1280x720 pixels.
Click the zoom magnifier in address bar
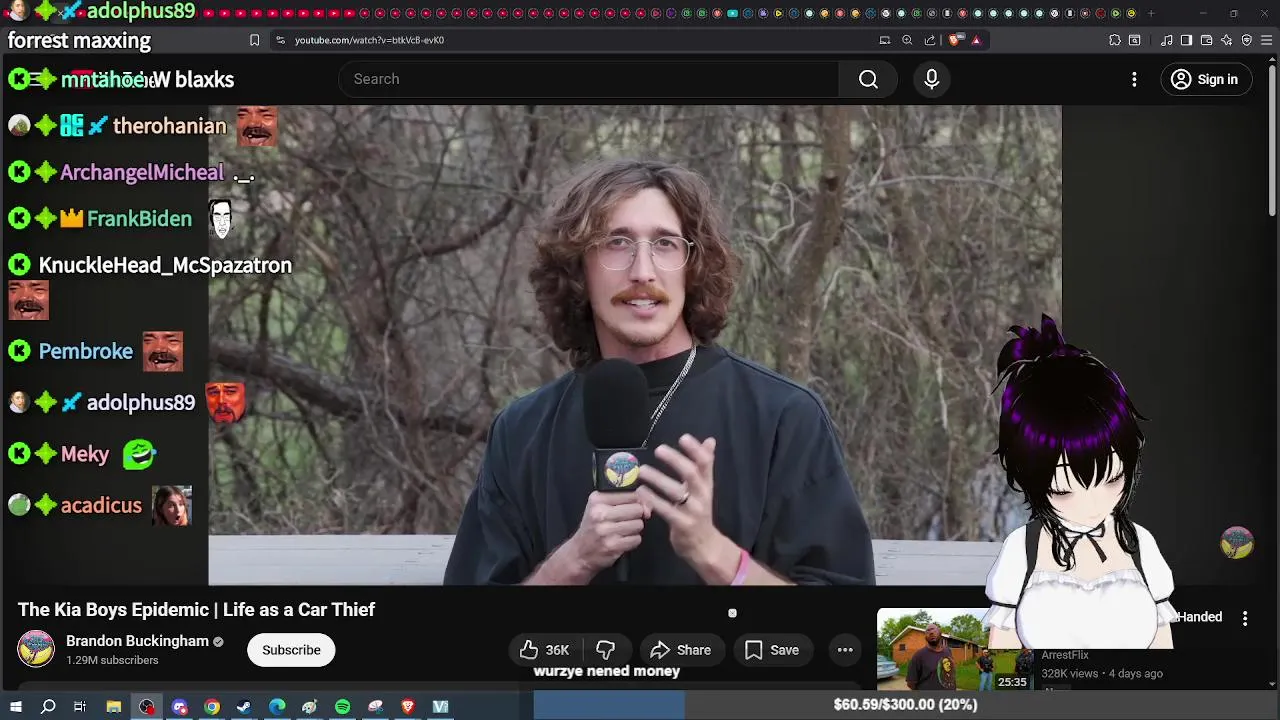coord(907,40)
